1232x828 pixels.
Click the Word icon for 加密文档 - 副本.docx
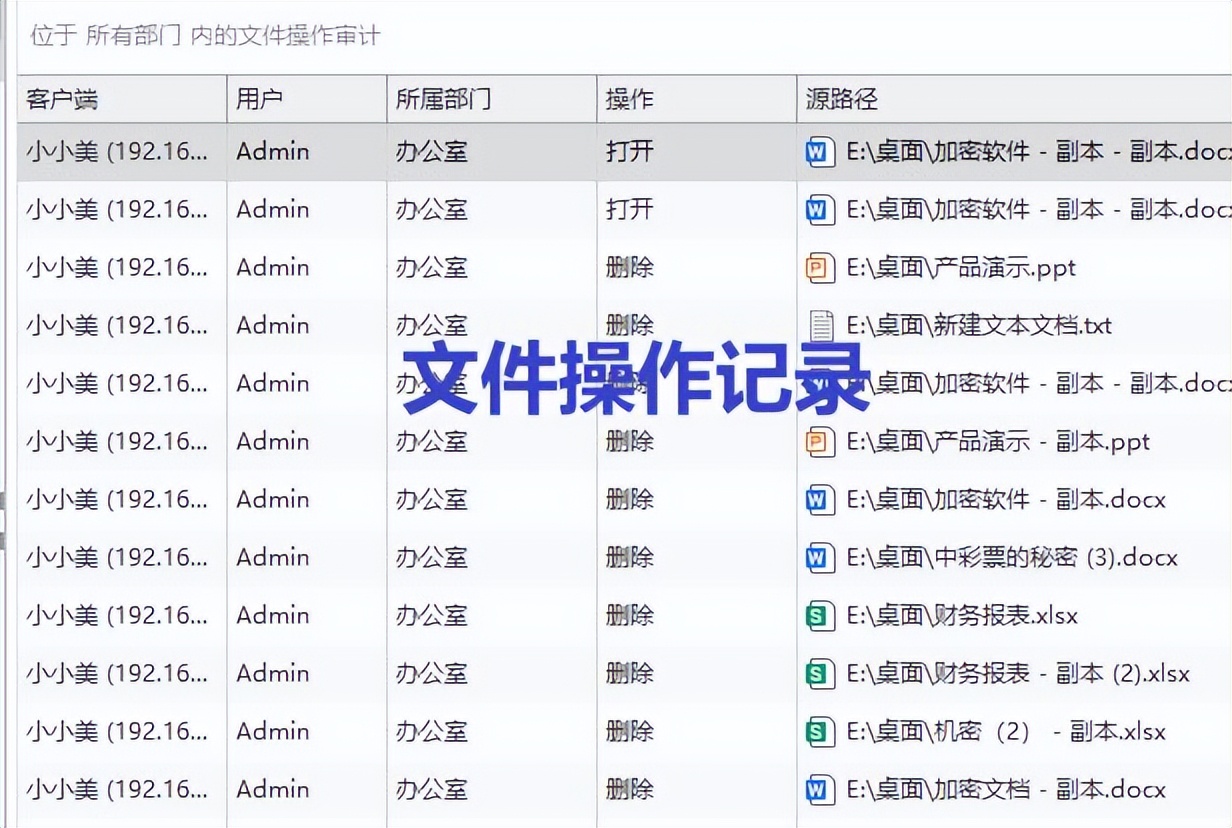pos(818,789)
